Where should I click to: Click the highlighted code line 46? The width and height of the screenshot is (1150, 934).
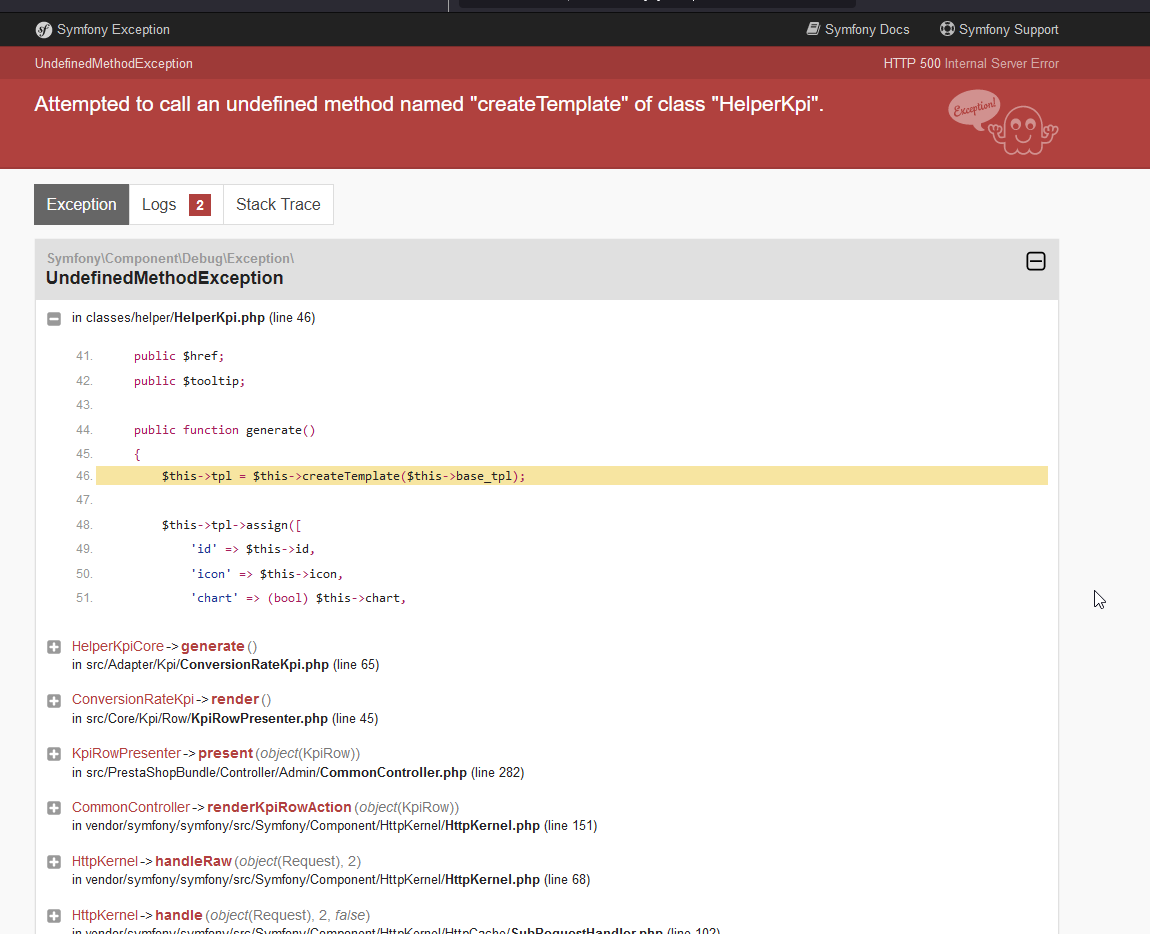tap(572, 476)
